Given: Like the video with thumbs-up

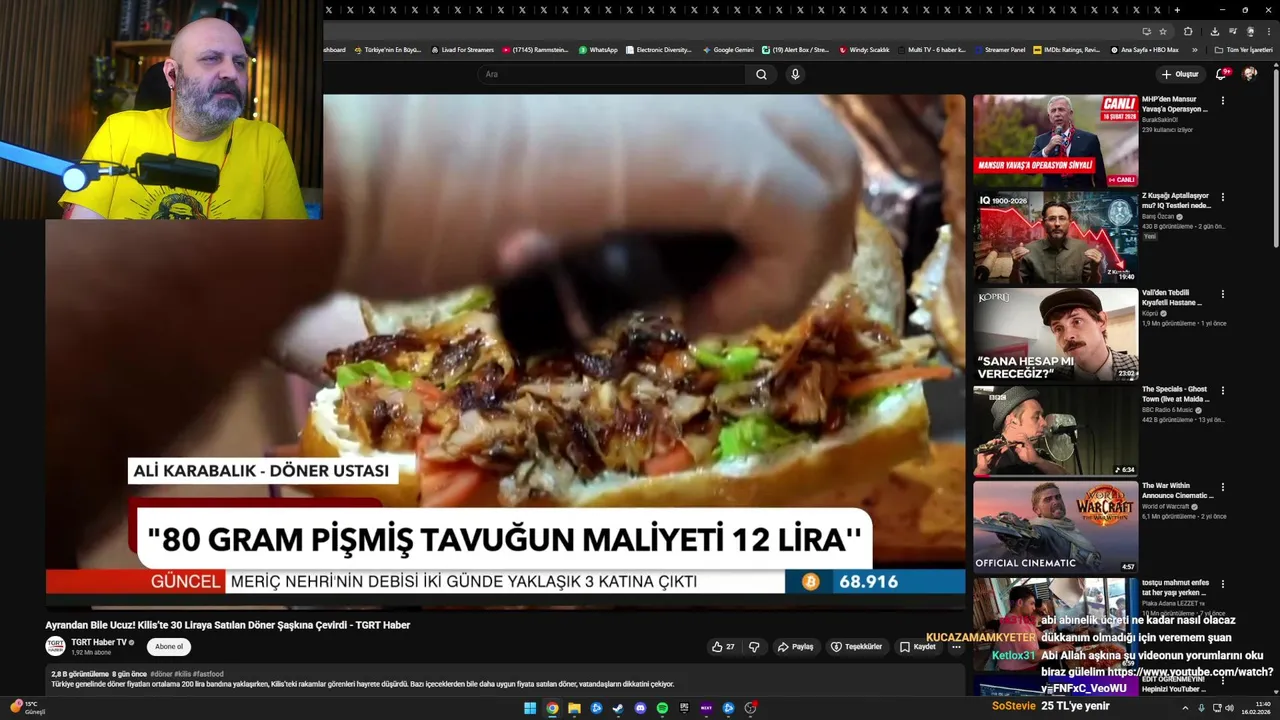Looking at the screenshot, I should point(723,647).
